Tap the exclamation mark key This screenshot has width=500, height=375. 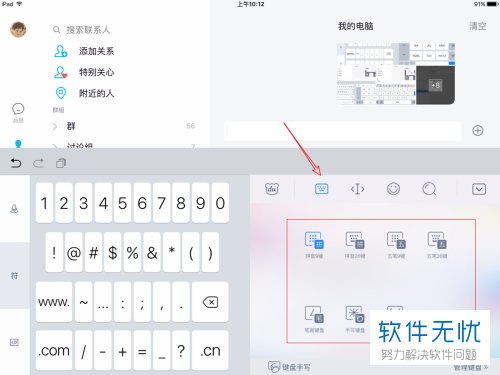[x=54, y=252]
